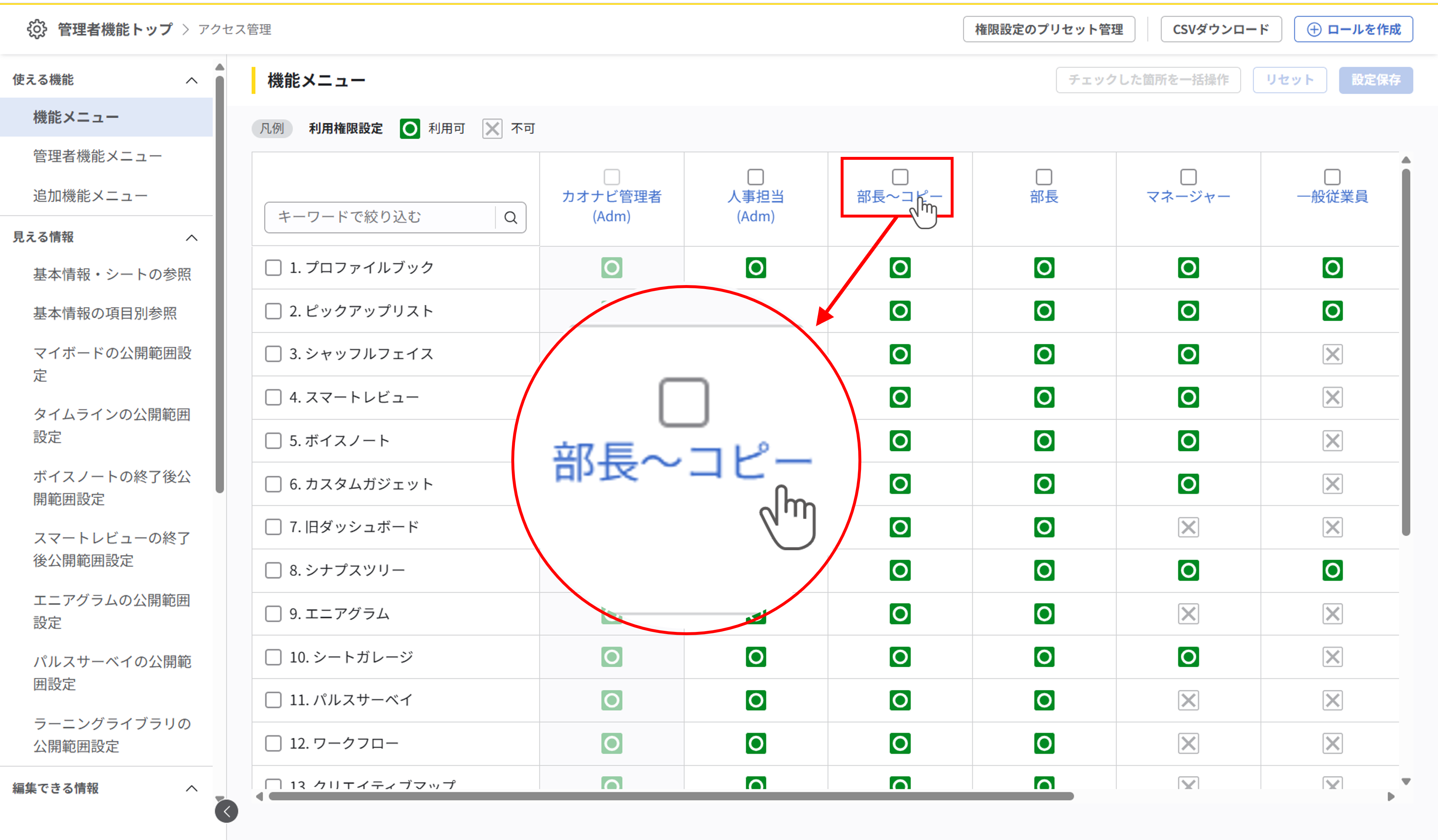This screenshot has height=840, width=1438.
Task: Open 基本情報の項目別参照 in the sidebar
Action: tap(105, 313)
